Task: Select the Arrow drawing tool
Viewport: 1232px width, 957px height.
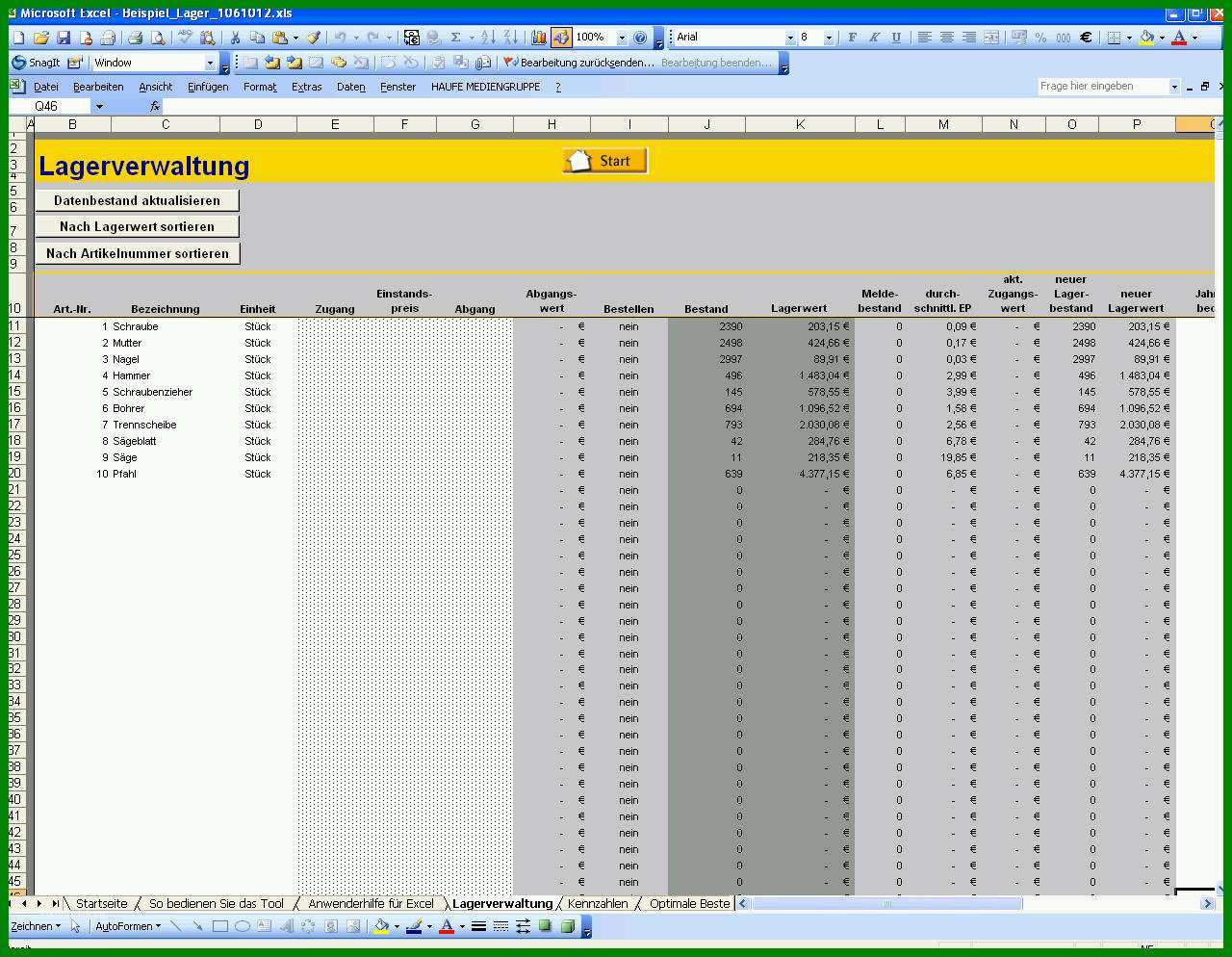Action: point(197,926)
